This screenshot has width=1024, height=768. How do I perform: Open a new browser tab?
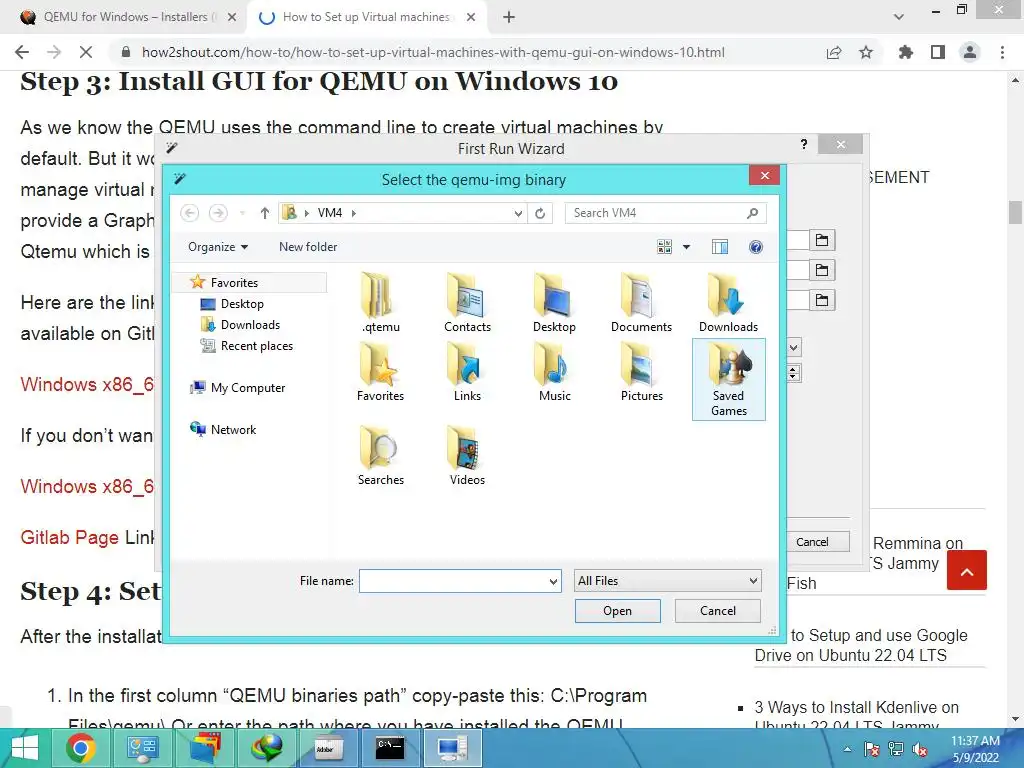[x=509, y=17]
